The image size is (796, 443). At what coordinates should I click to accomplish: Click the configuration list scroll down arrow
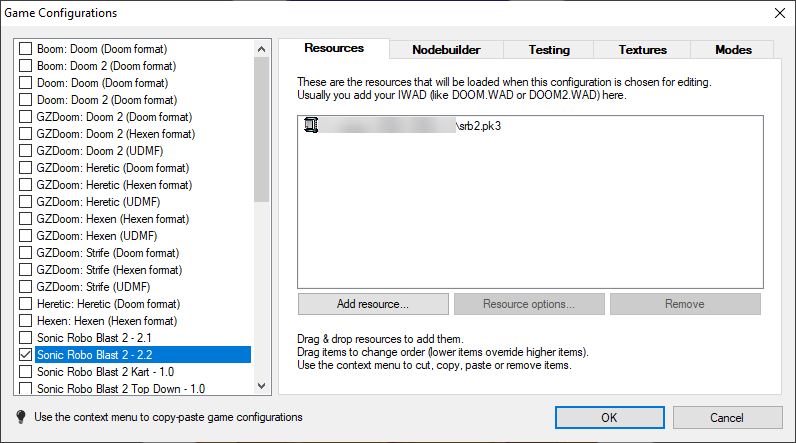tap(261, 386)
